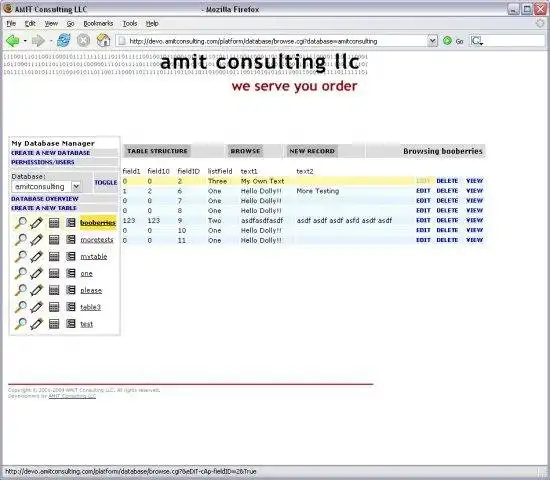Screen dimensions: 550x480
Task: Click the pencil icon for moretests table
Action: (x=36, y=240)
